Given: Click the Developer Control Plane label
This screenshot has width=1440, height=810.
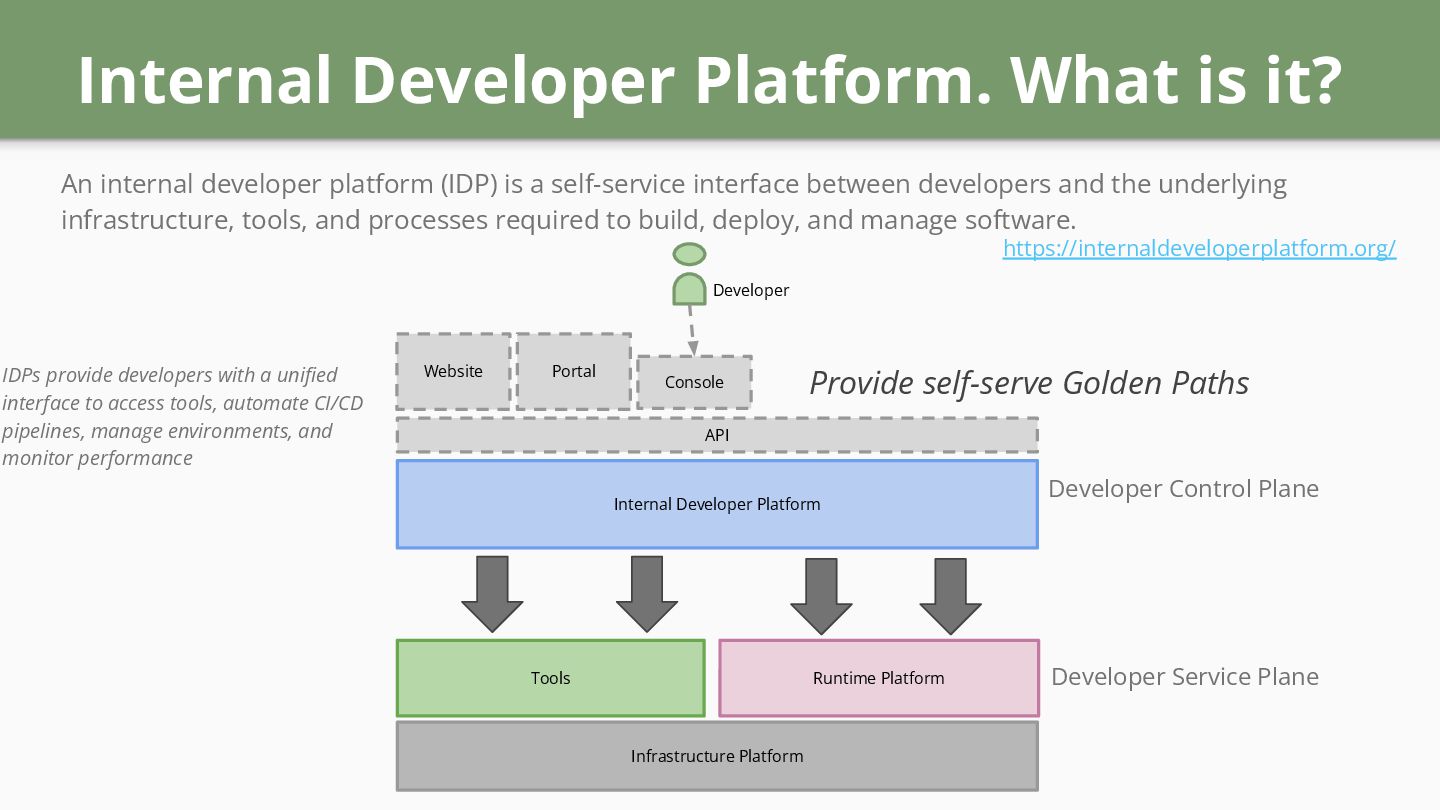Looking at the screenshot, I should pos(1183,489).
